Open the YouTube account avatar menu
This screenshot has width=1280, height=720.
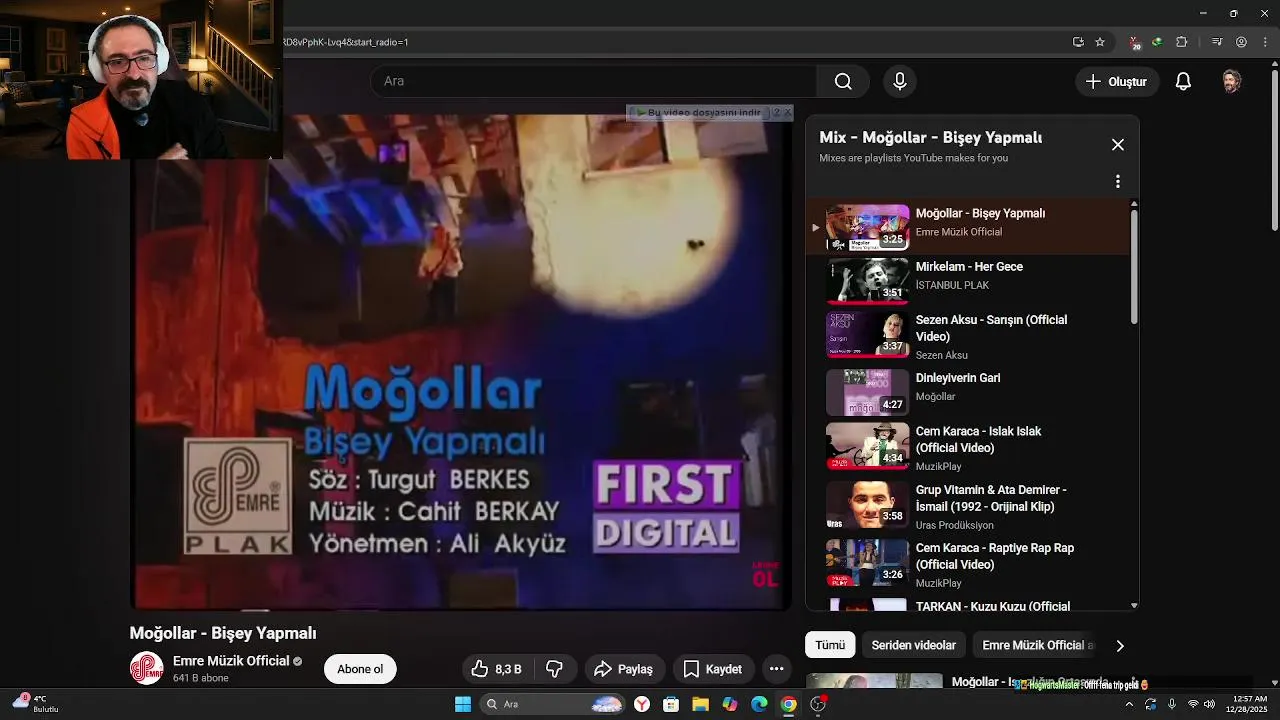pyautogui.click(x=1232, y=81)
